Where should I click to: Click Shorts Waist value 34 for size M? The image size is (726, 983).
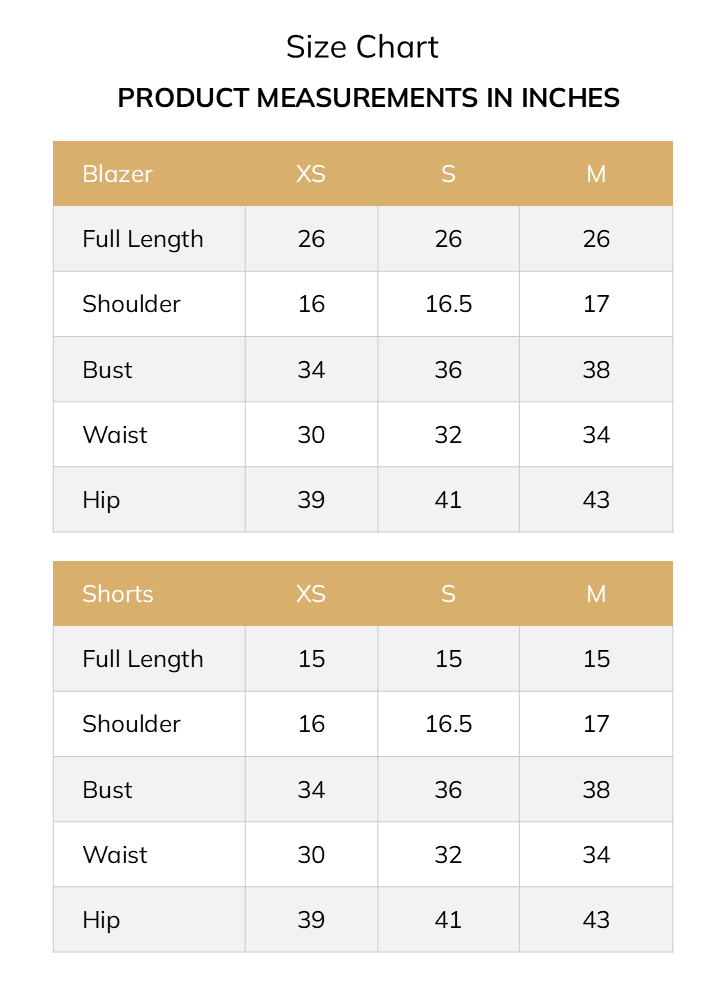[x=596, y=855]
